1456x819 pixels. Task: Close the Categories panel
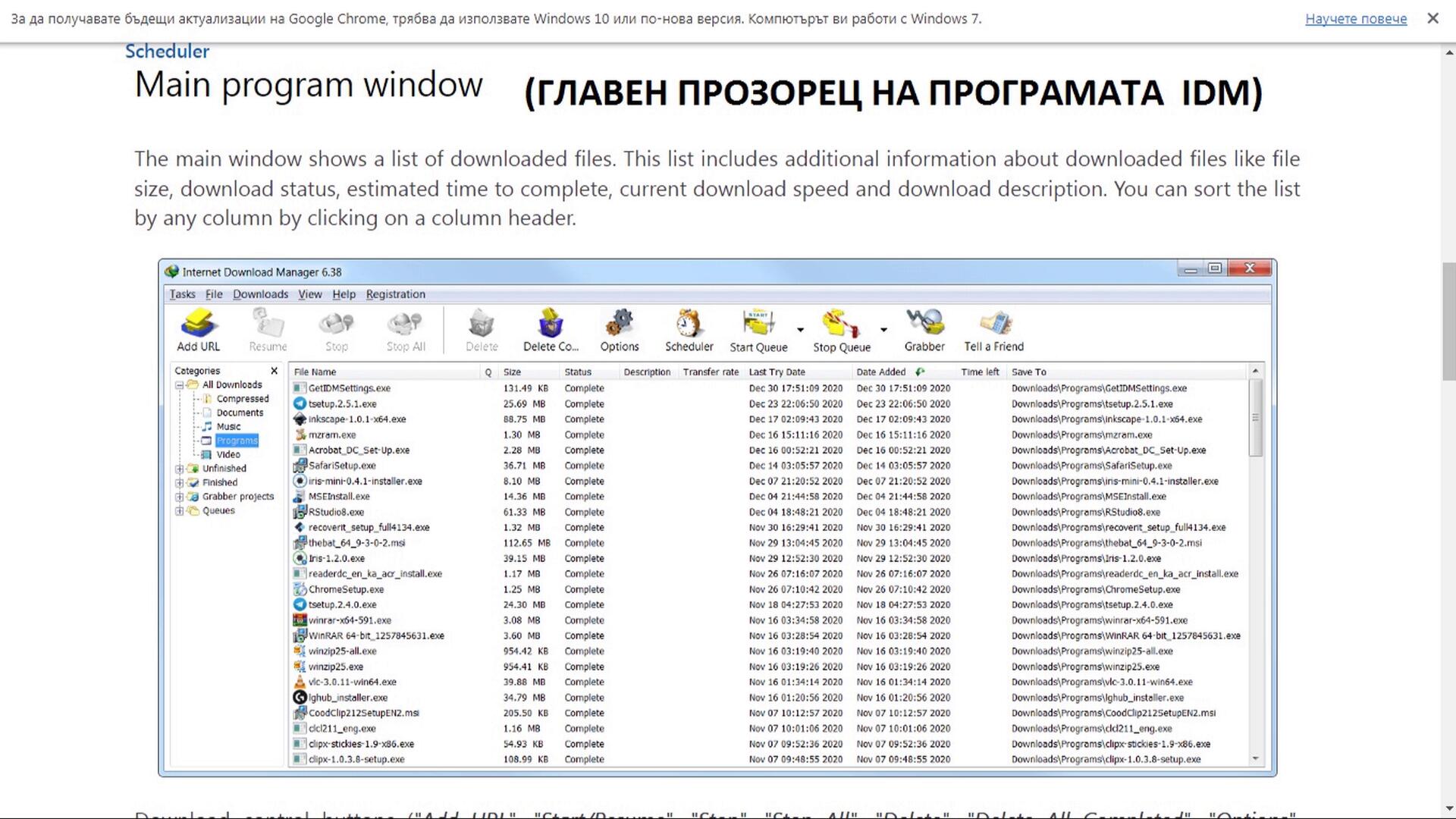coord(275,371)
